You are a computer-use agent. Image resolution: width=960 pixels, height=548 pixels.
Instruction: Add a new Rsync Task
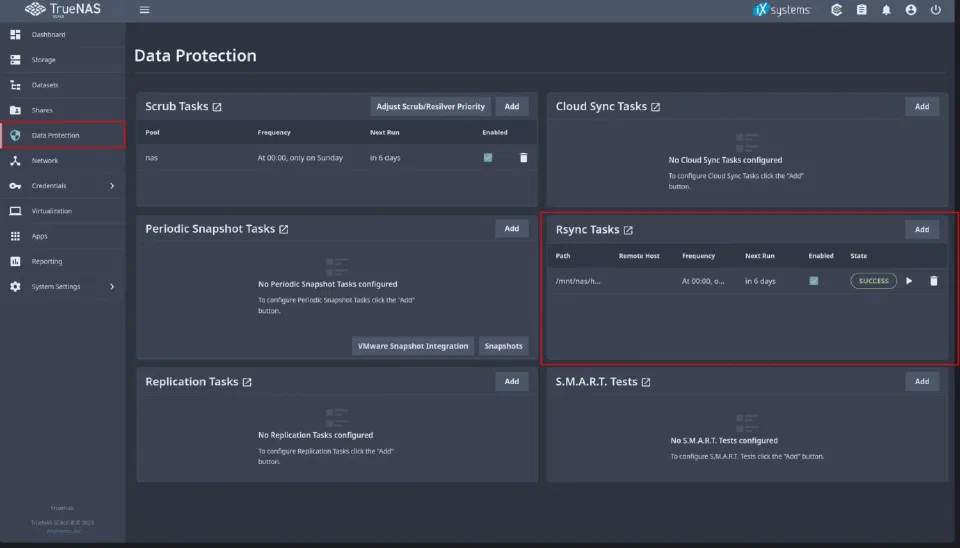click(922, 230)
